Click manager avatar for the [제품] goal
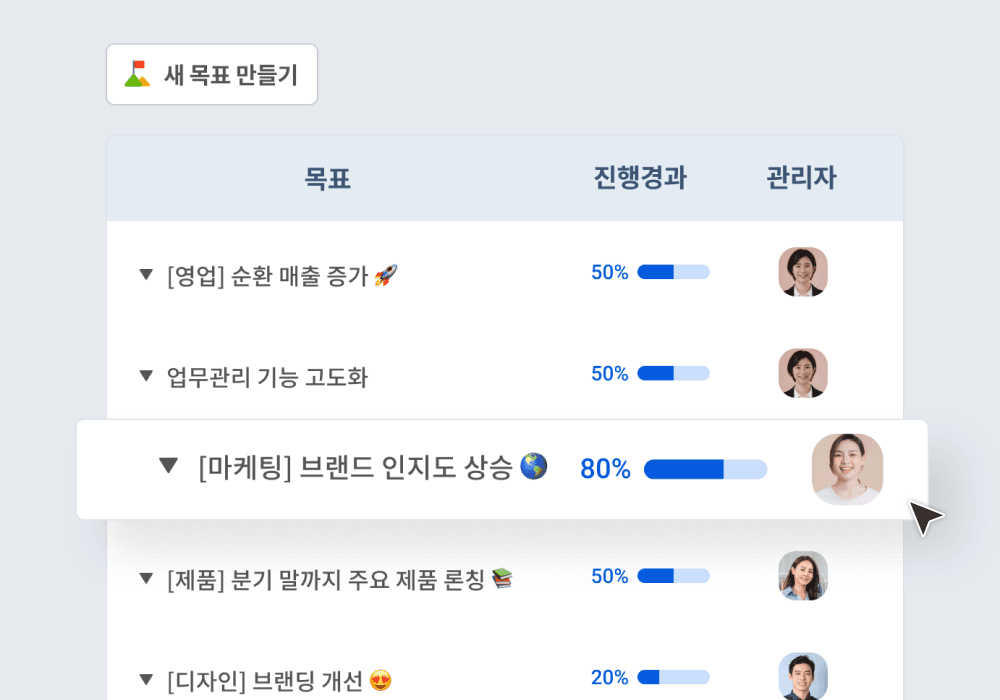Screen dimensions: 1000x700 click(803, 576)
